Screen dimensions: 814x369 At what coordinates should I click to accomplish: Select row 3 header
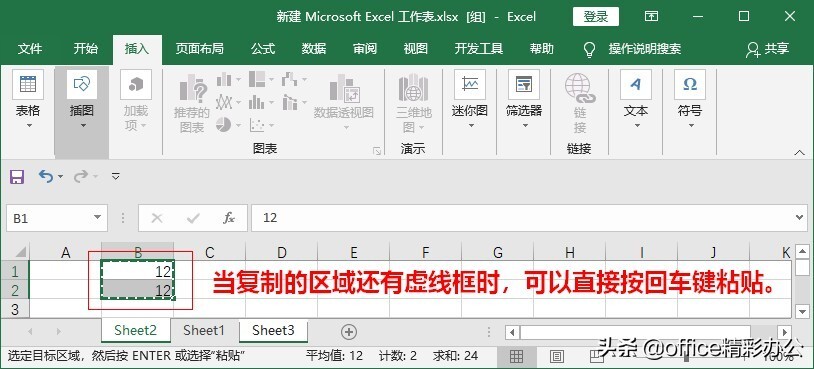pos(15,309)
